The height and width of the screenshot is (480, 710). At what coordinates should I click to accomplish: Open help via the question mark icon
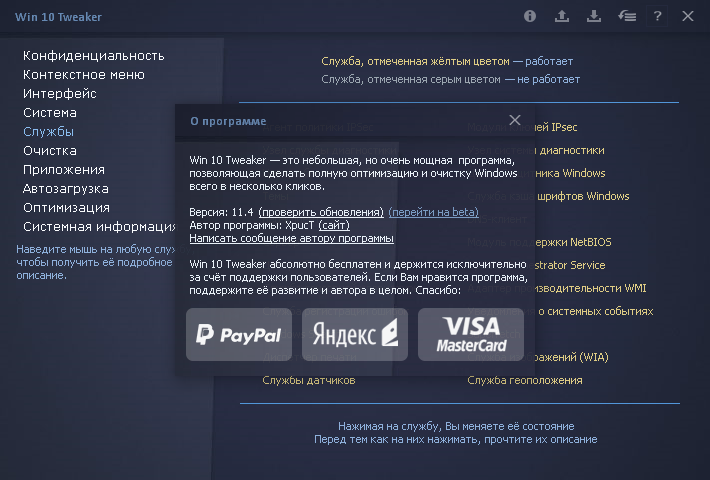(657, 16)
